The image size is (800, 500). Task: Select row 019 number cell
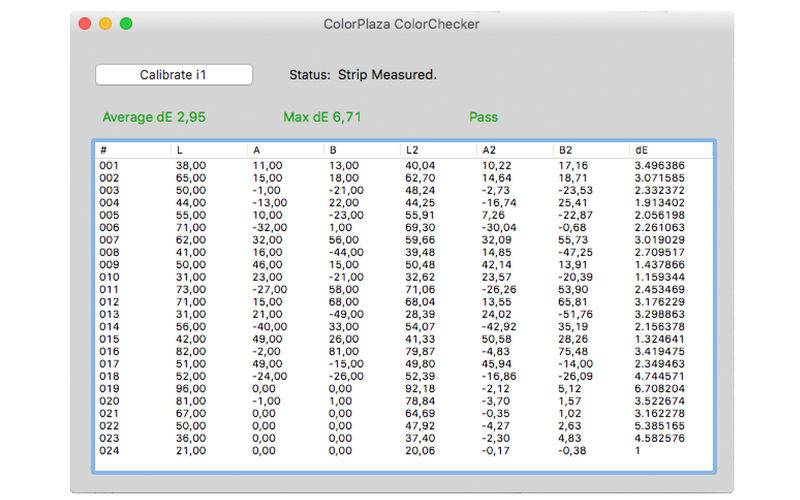(x=109, y=388)
